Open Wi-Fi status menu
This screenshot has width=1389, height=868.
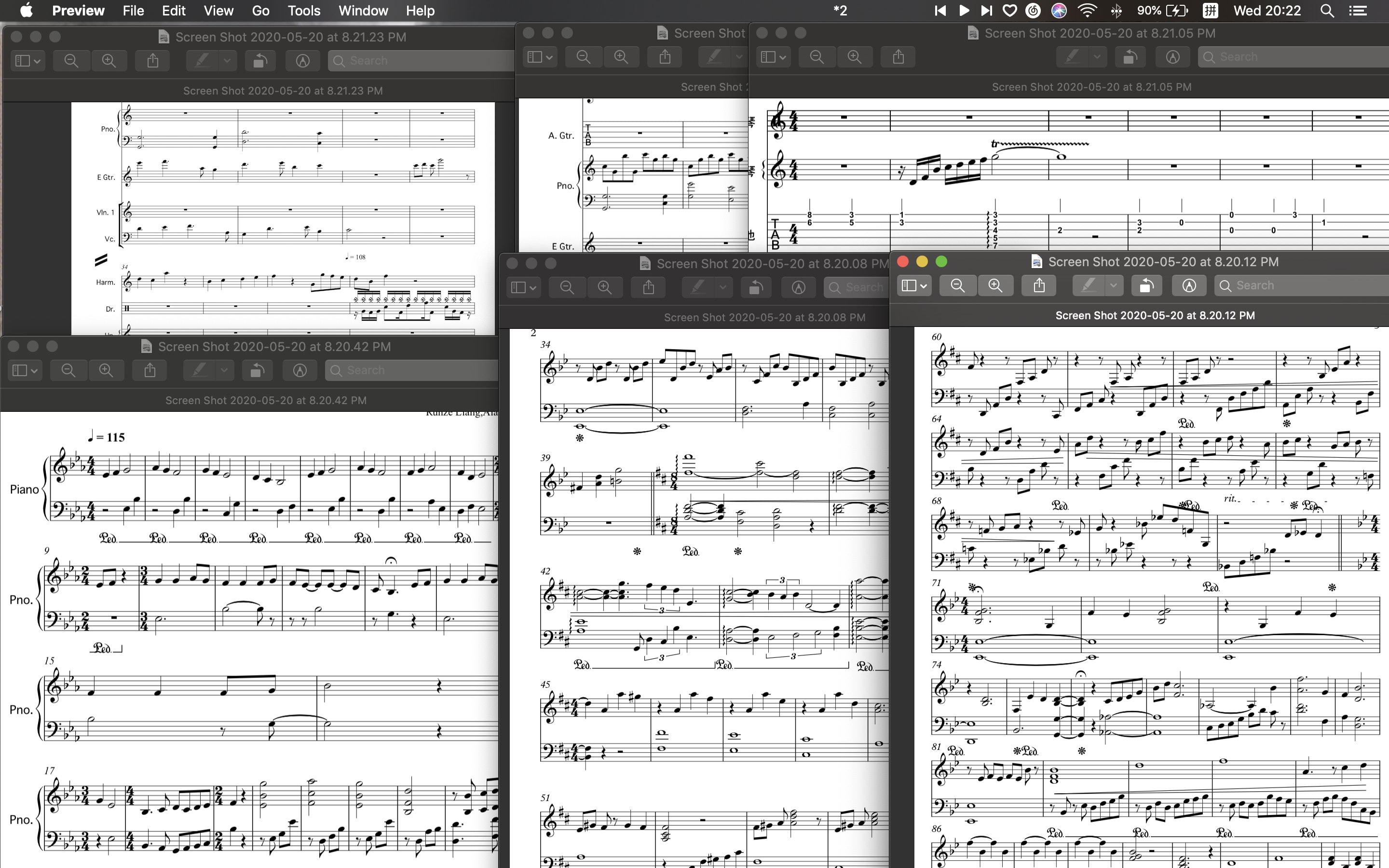click(1088, 10)
